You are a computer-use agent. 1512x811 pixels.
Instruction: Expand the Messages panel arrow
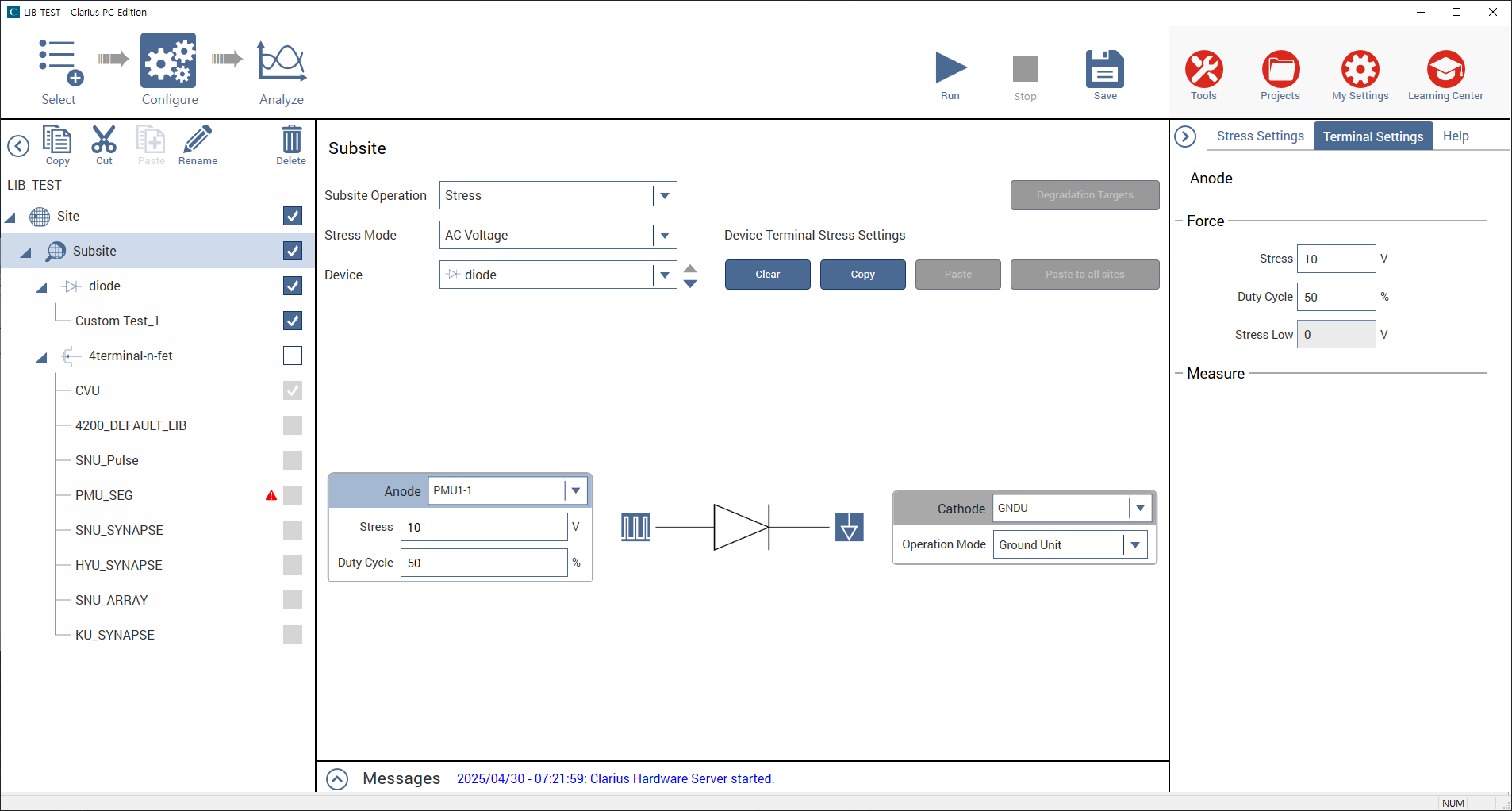tap(337, 779)
